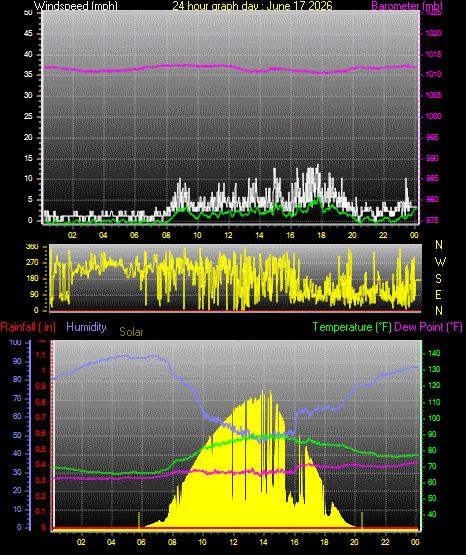This screenshot has height=555, width=466.
Task: Click the "Windspeed (mph)" chart title
Action: pos(76,6)
